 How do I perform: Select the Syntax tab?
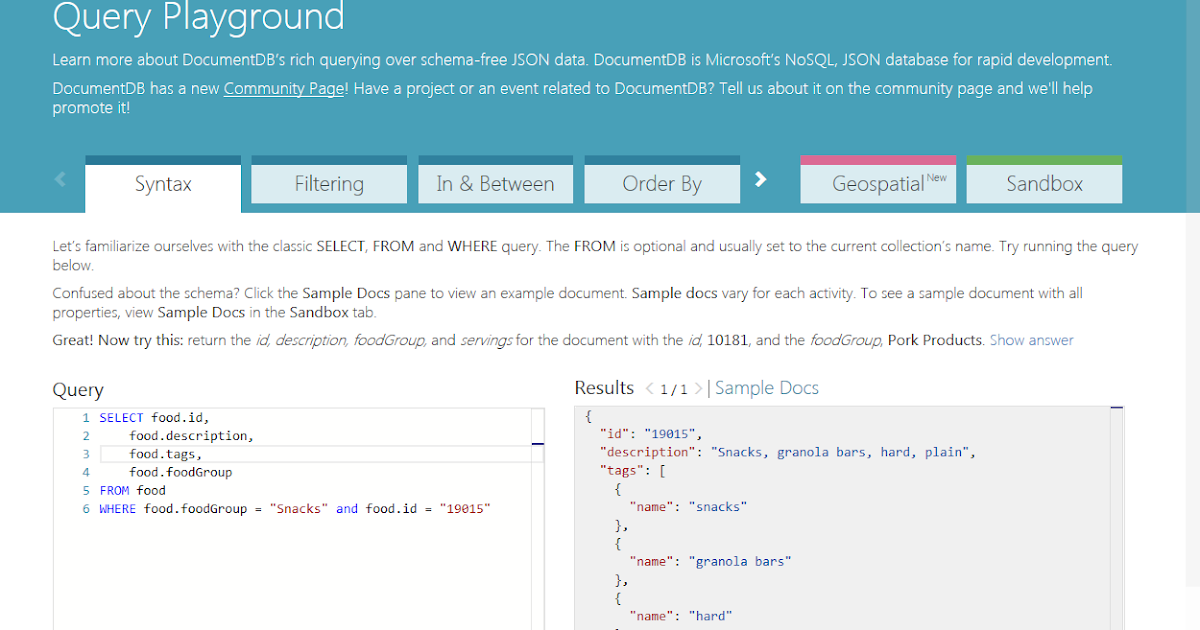point(162,183)
